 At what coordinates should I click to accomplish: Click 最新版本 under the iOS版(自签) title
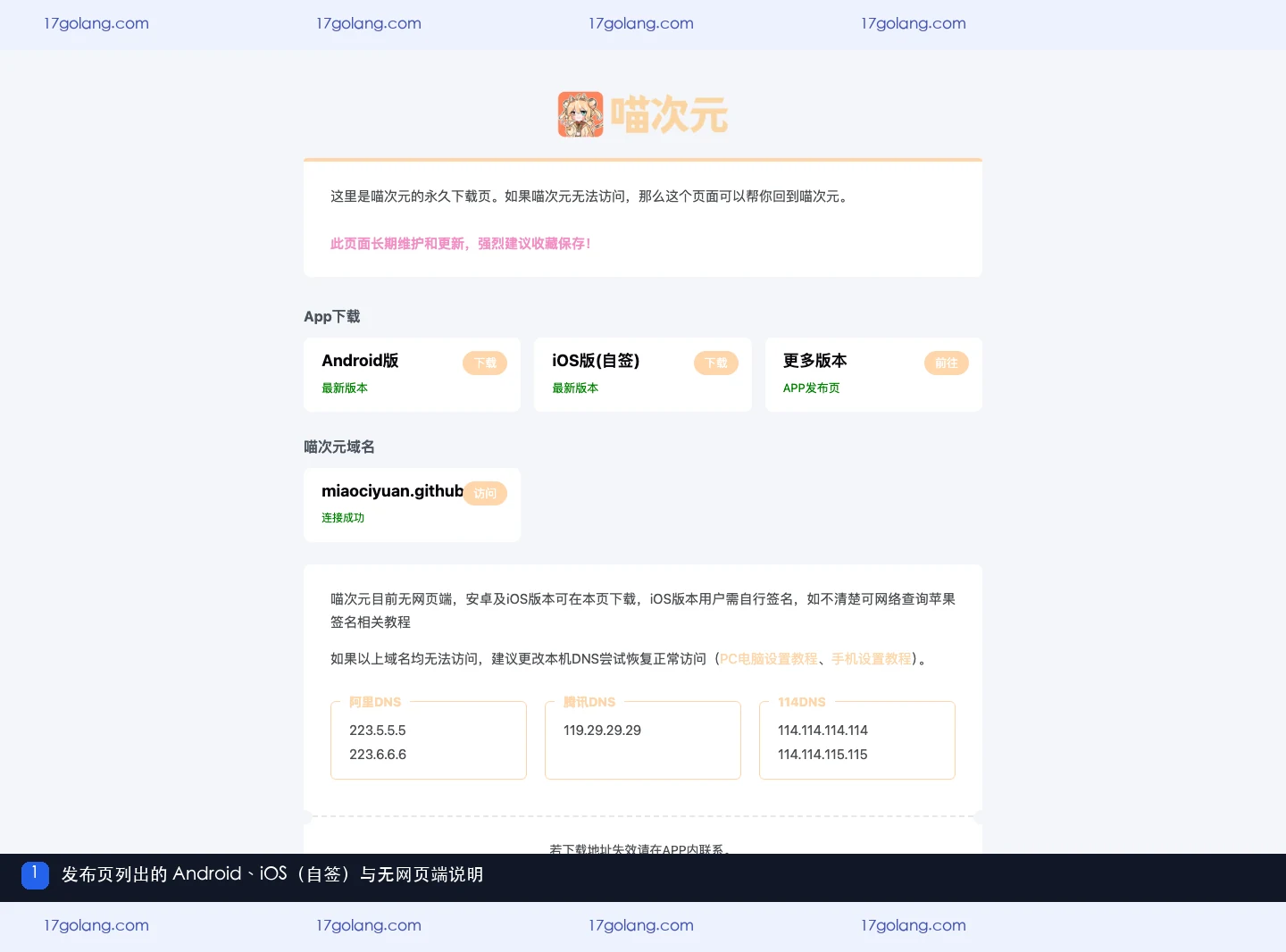point(575,388)
